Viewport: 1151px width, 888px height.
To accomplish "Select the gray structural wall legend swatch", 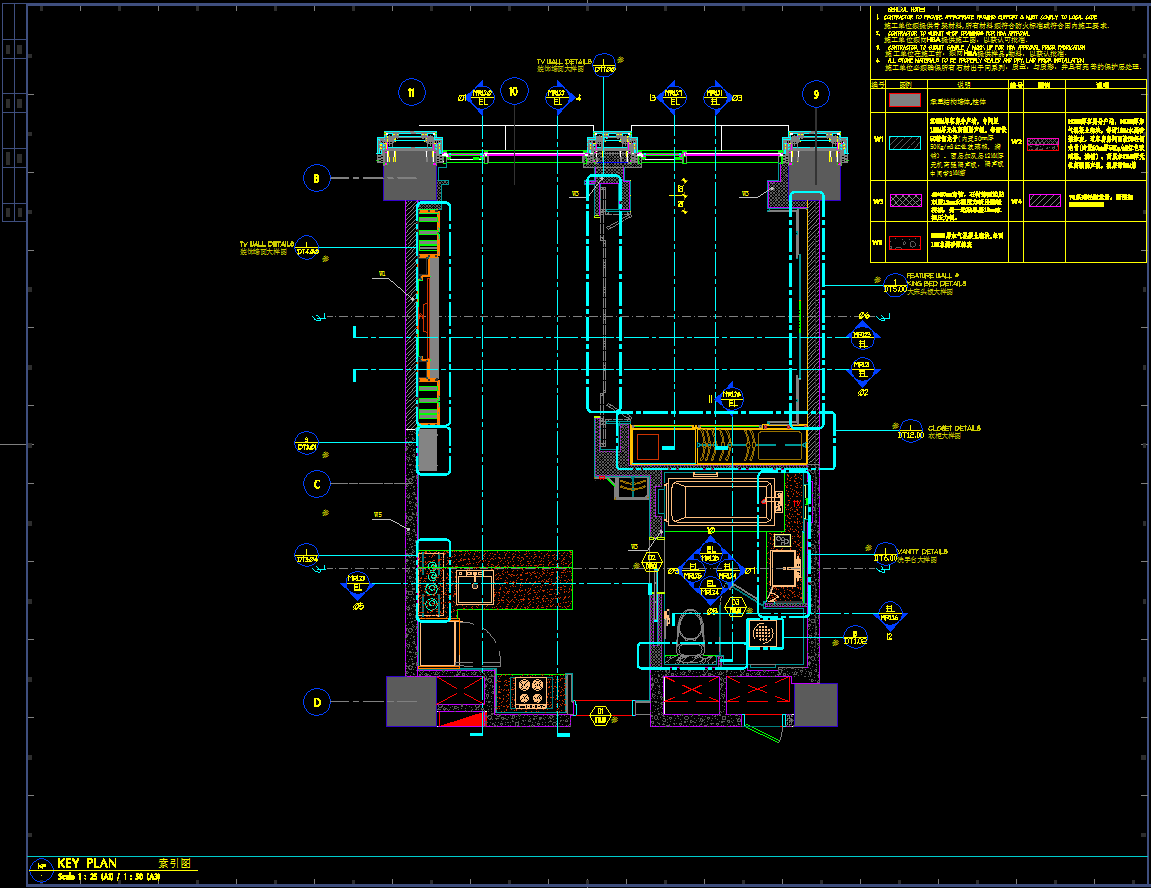I will 904,100.
